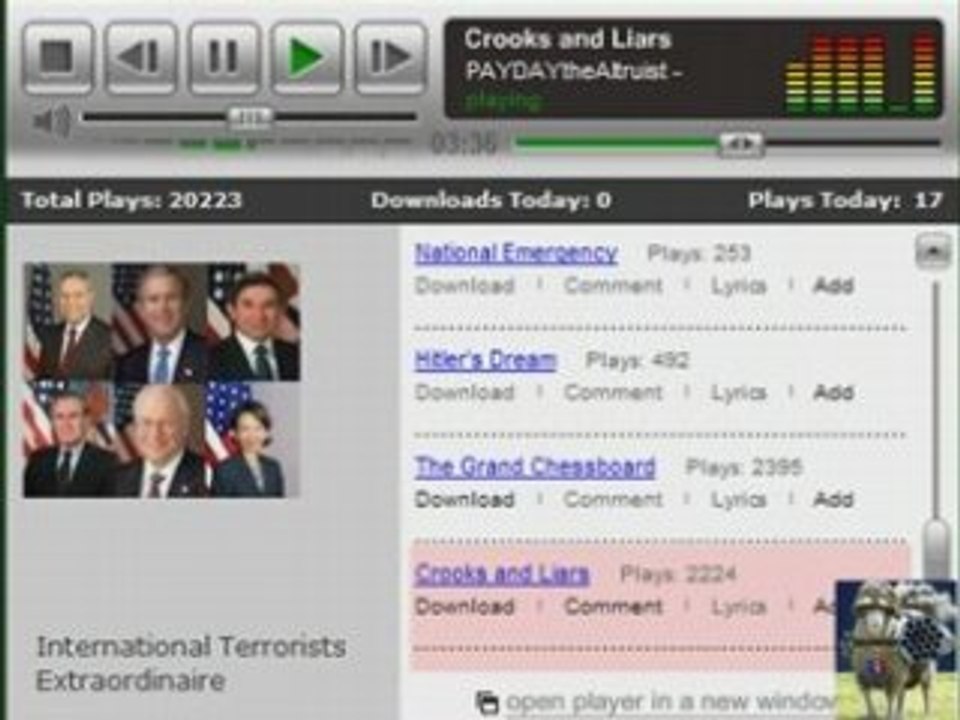
Task: Open player in a new window
Action: click(670, 702)
